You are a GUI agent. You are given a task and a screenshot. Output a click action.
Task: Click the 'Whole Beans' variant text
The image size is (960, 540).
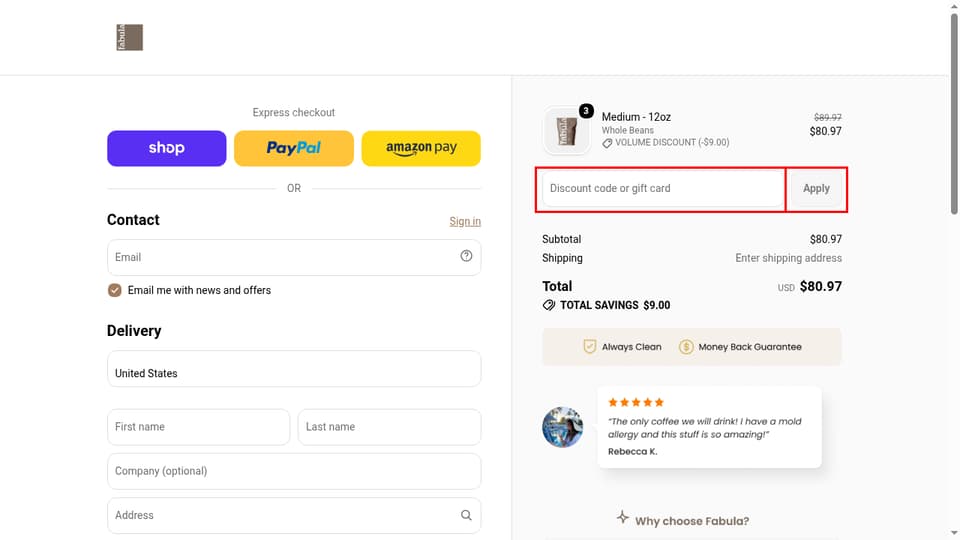[628, 130]
